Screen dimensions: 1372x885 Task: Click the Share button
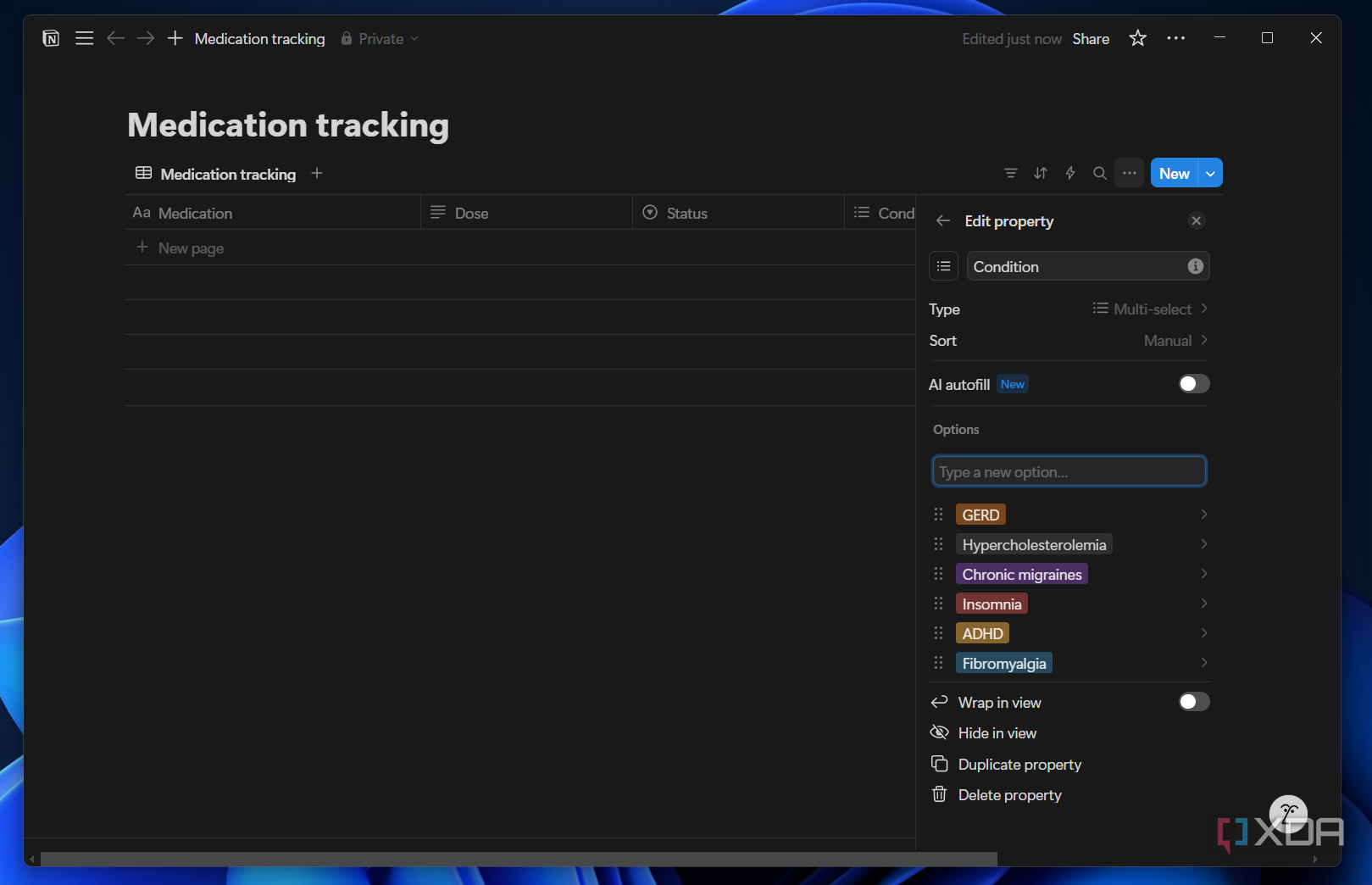(x=1091, y=39)
